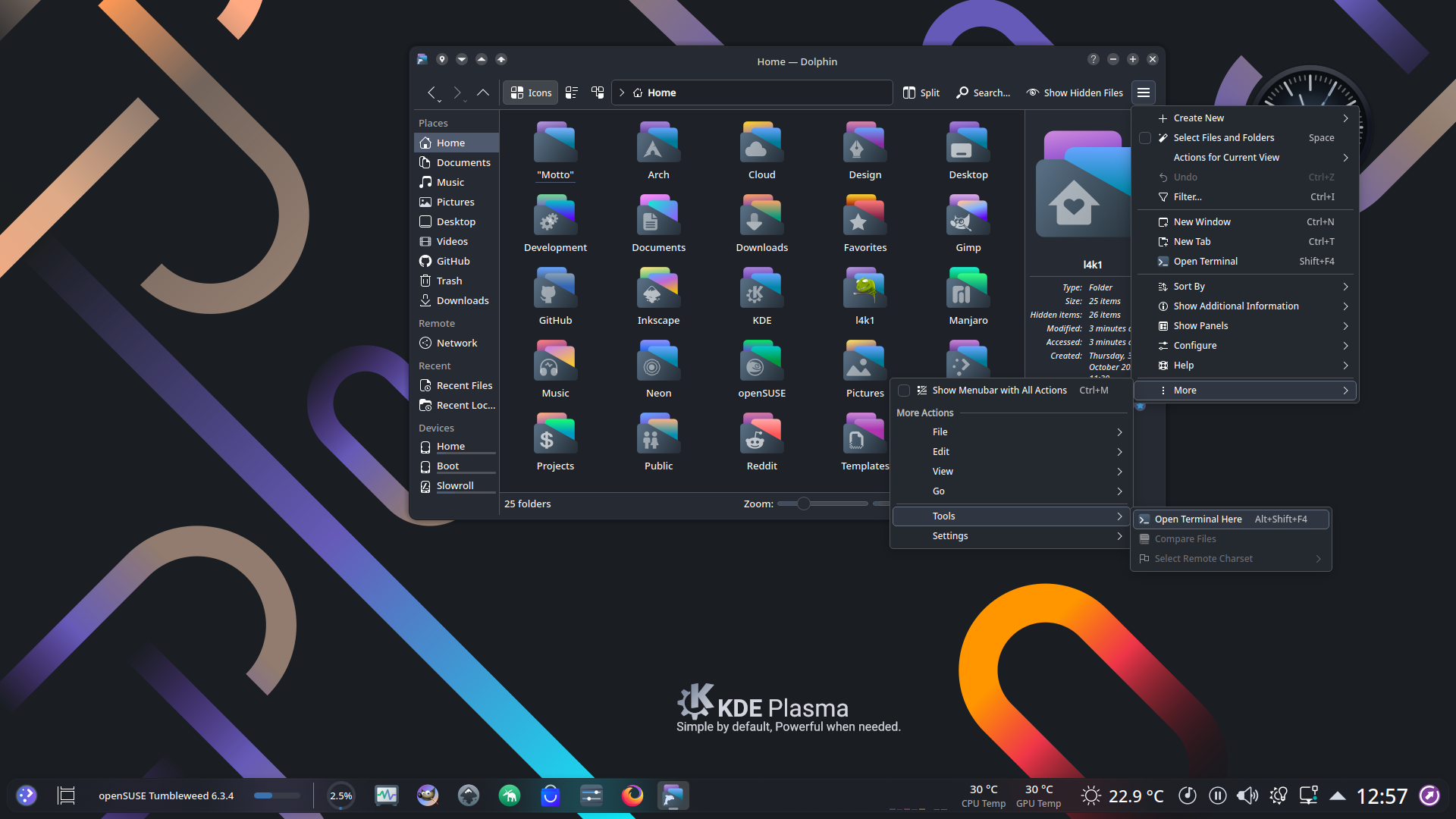Expand Show Additional Information submenu
Viewport: 1456px width, 819px height.
coord(1245,306)
